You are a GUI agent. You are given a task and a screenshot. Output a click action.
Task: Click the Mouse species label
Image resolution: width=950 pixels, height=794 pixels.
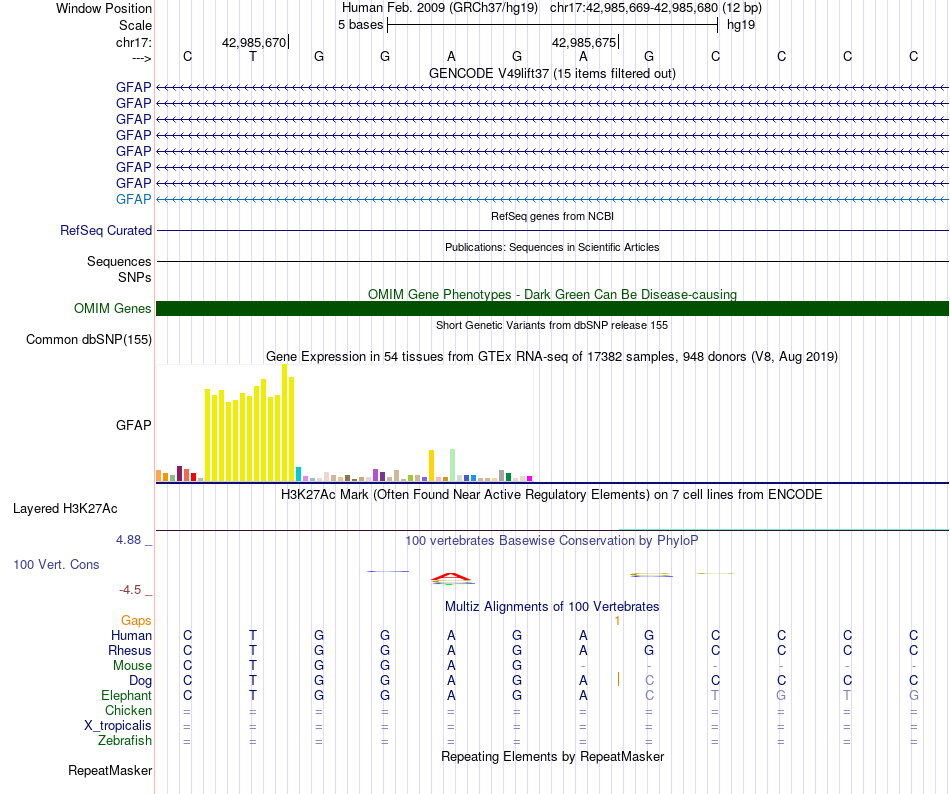[132, 666]
